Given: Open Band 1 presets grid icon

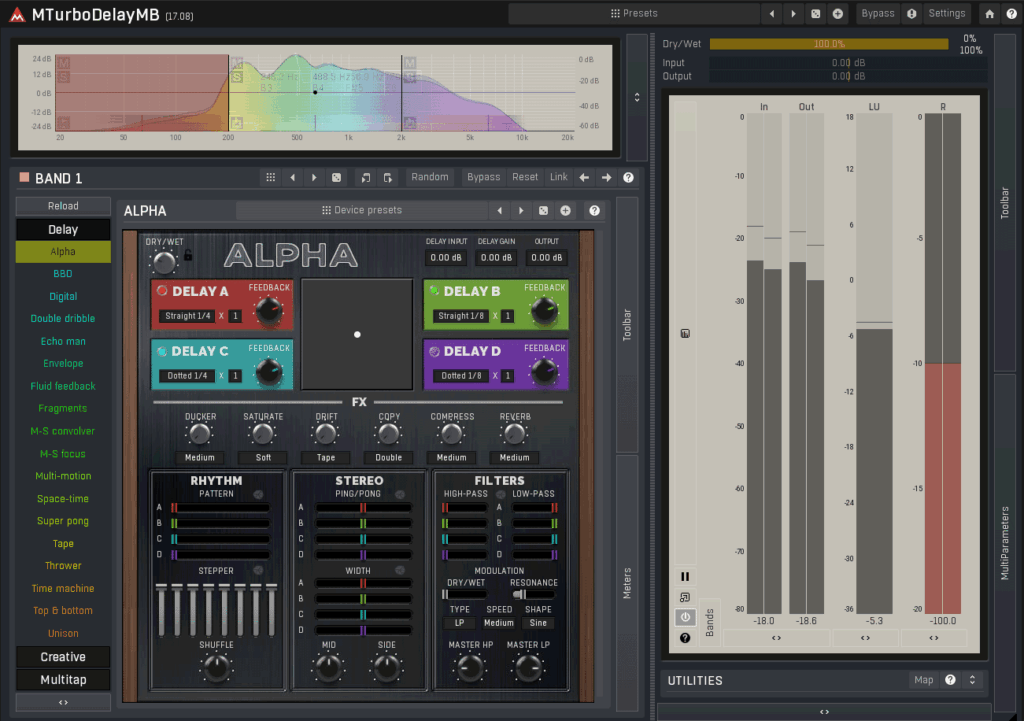Looking at the screenshot, I should tap(270, 177).
